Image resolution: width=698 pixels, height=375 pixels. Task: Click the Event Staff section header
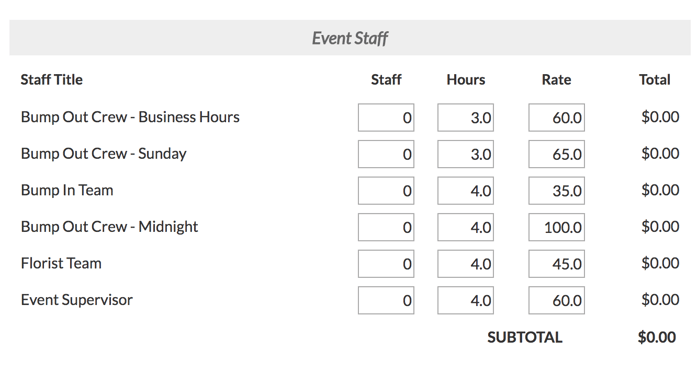(x=350, y=38)
